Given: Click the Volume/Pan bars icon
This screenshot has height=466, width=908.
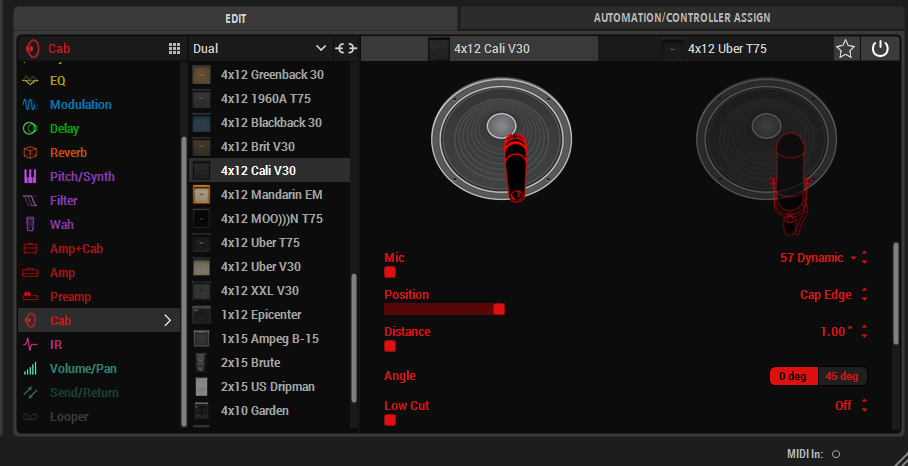Looking at the screenshot, I should click(30, 369).
